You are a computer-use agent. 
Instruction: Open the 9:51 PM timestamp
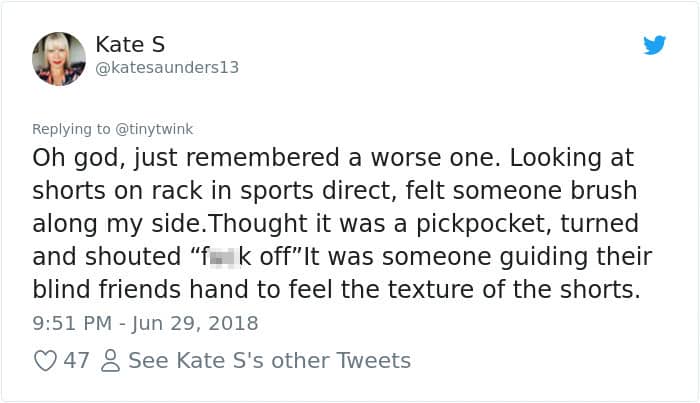point(69,323)
